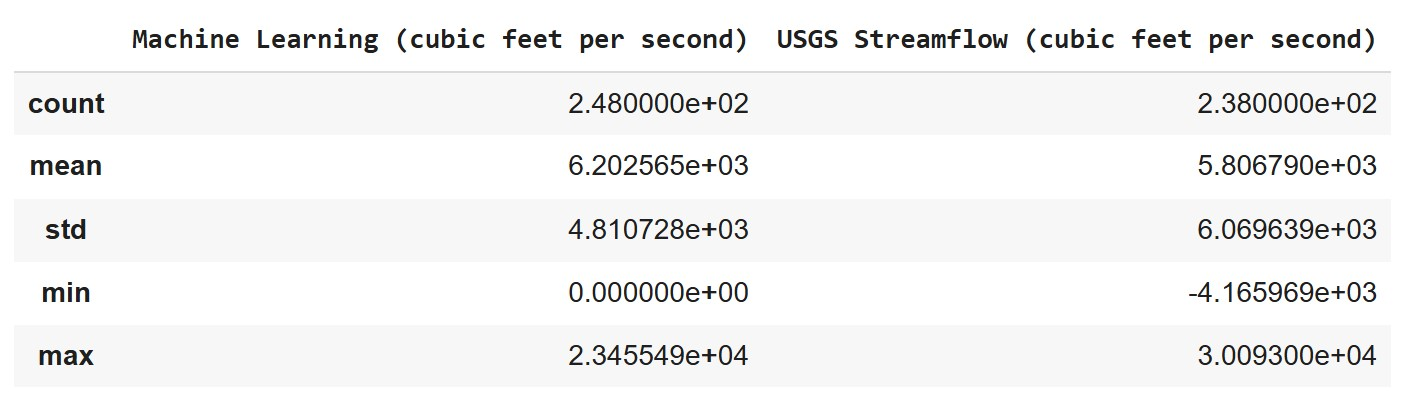Click the Machine Learning count value 2.480000e+02

point(658,104)
